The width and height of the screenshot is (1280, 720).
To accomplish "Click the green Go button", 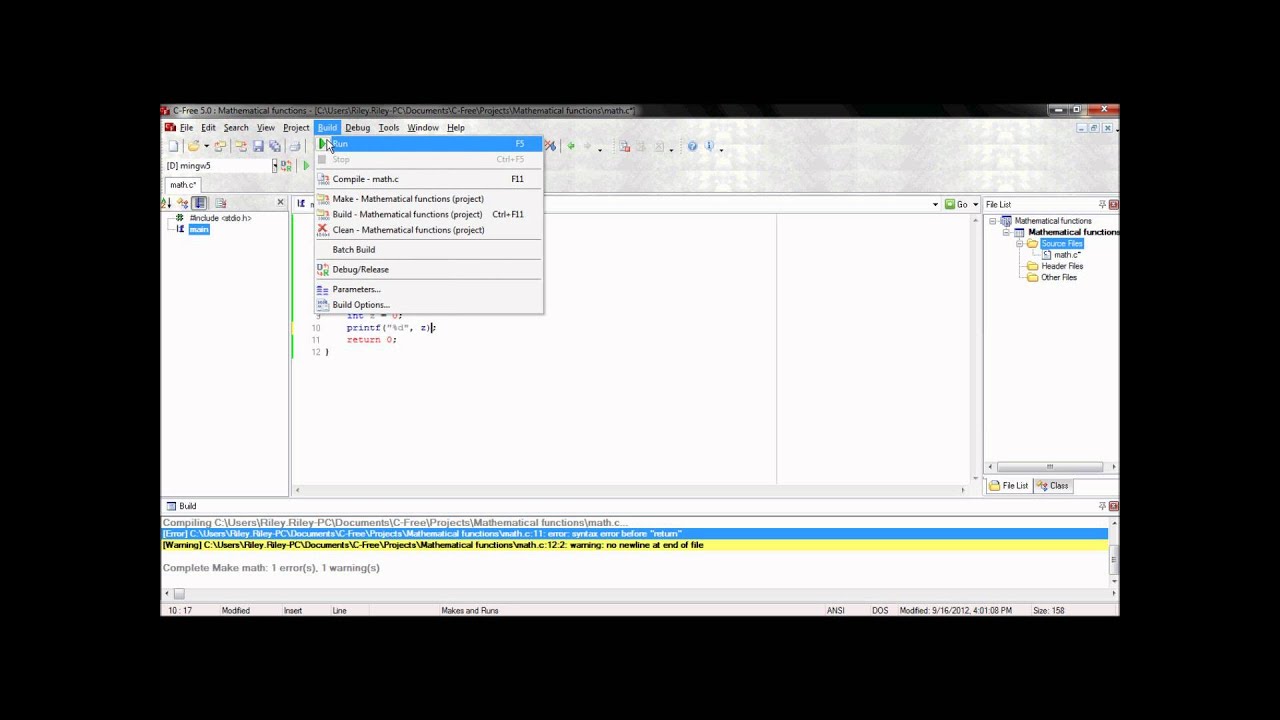I will pyautogui.click(x=958, y=205).
